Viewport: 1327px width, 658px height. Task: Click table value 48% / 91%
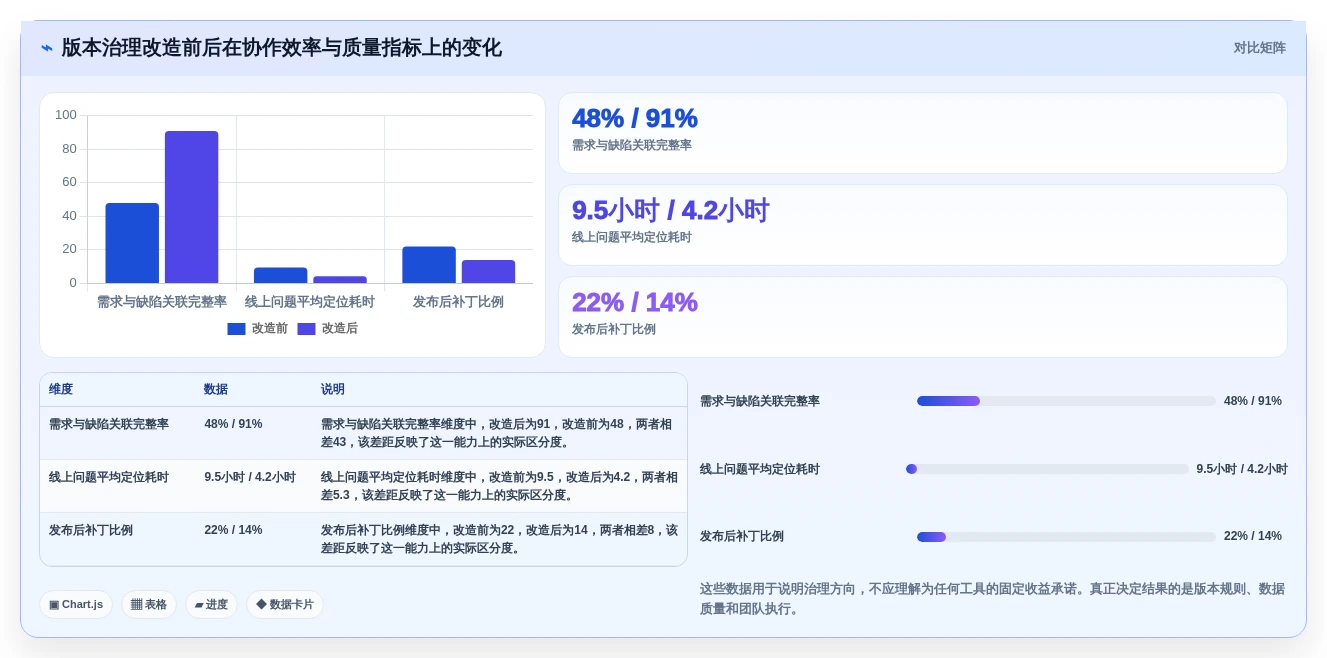233,424
